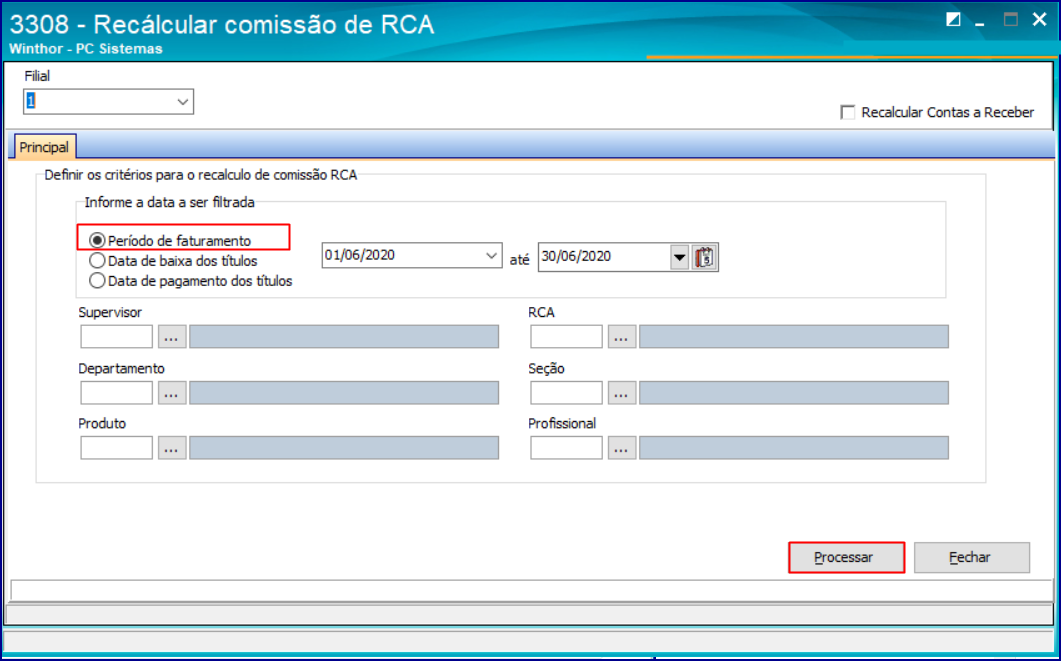Switch to the Principal tab
This screenshot has height=661, width=1061.
tap(44, 147)
